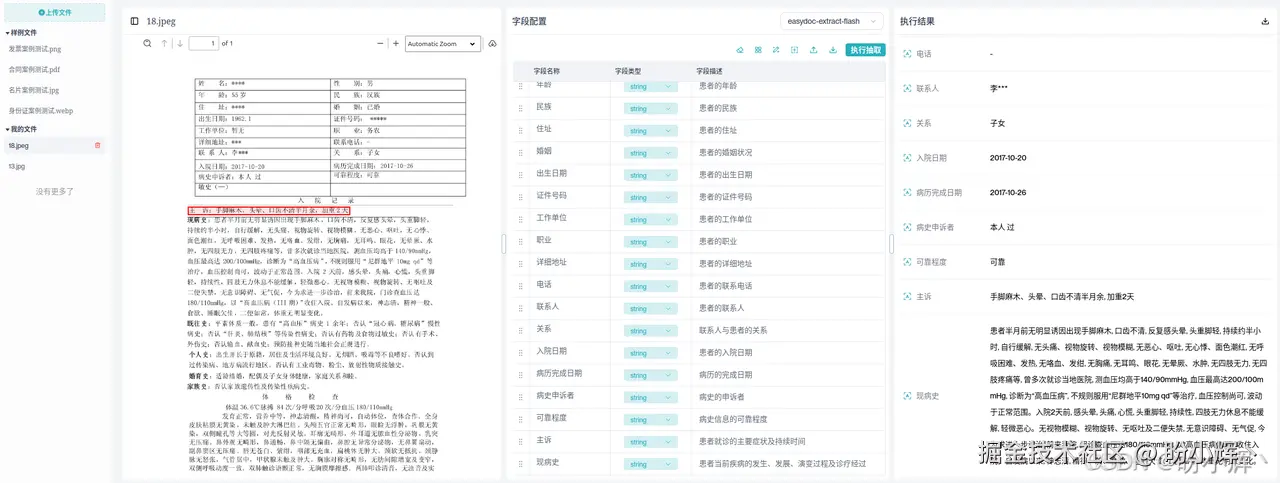1280x483 pixels.
Task: Go to previous page arrow
Action: click(x=165, y=43)
